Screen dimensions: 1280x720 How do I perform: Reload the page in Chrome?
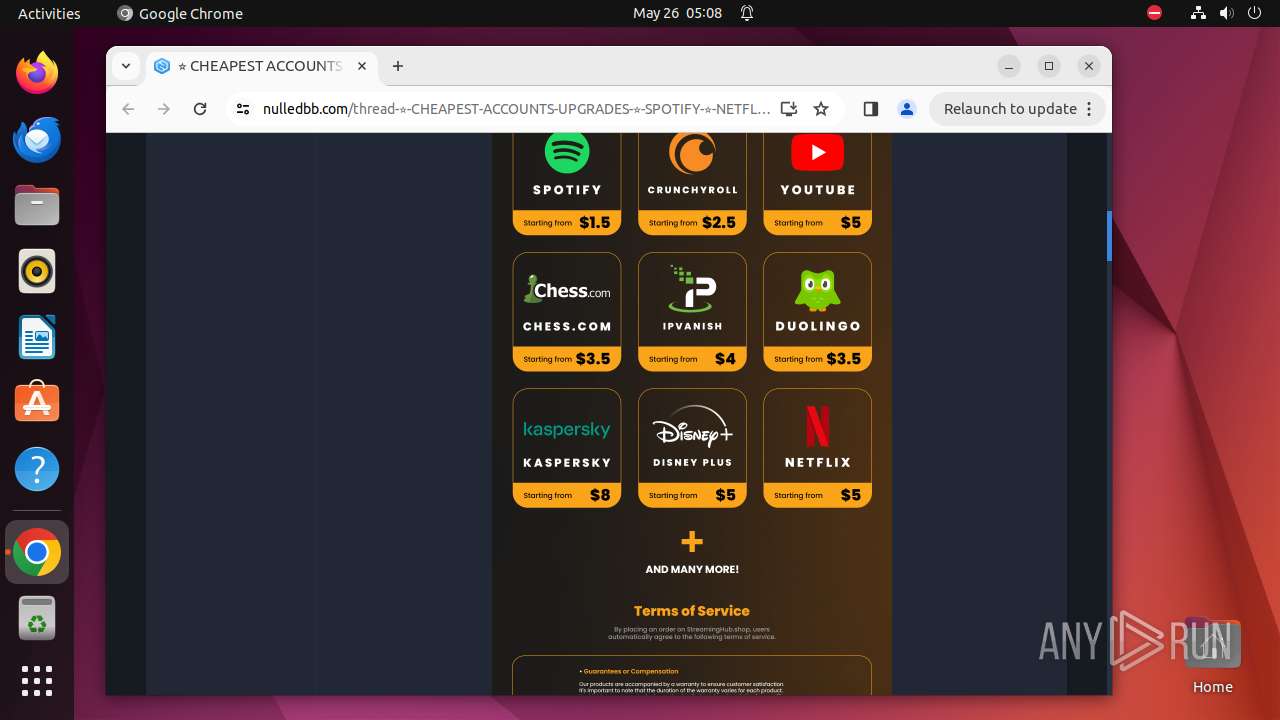200,109
